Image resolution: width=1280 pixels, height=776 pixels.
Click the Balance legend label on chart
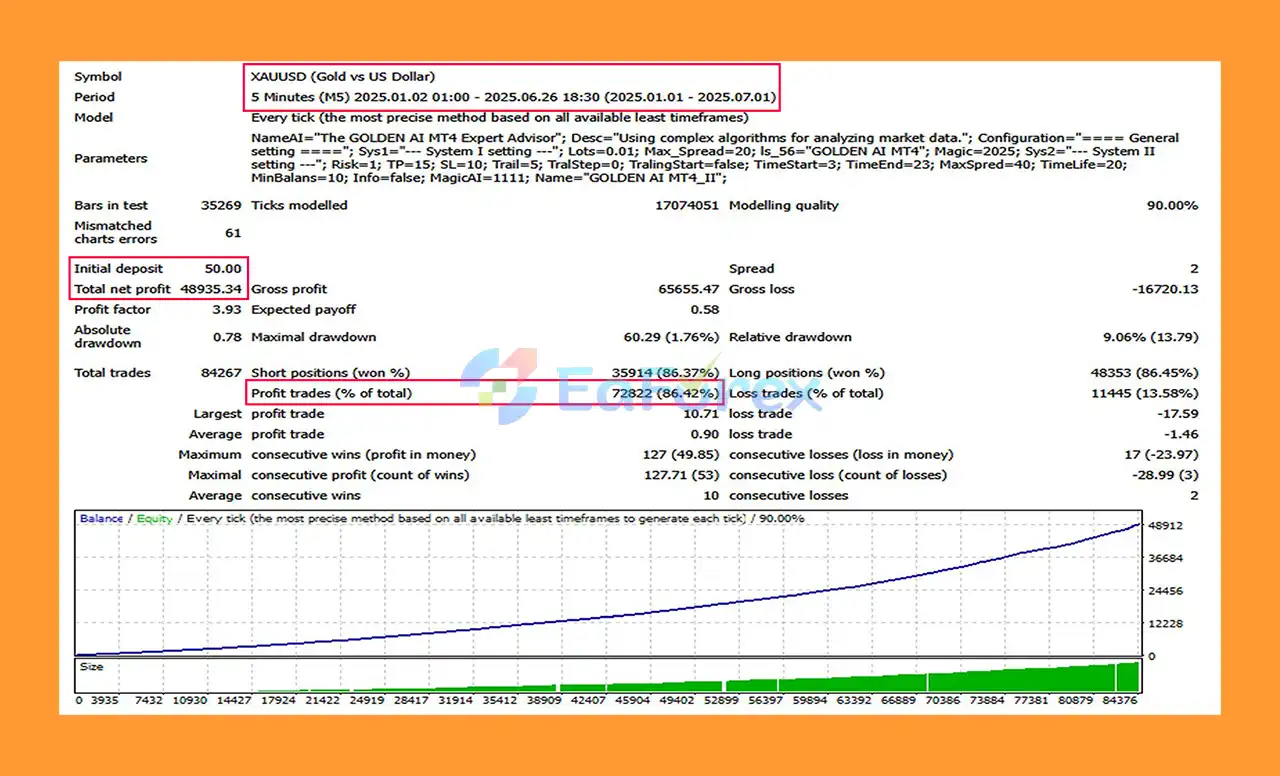(101, 519)
